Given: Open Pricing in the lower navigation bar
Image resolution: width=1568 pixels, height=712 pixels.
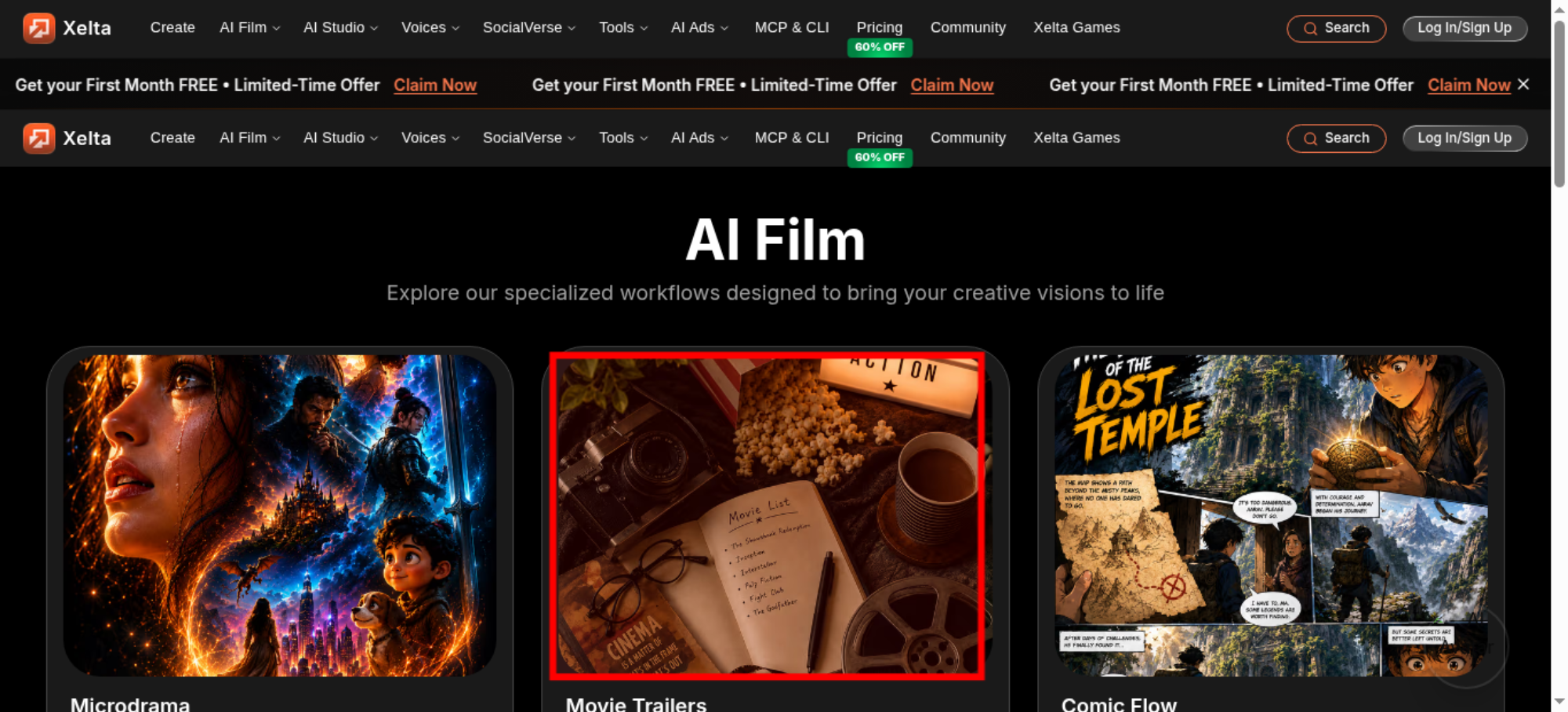Looking at the screenshot, I should (x=880, y=138).
